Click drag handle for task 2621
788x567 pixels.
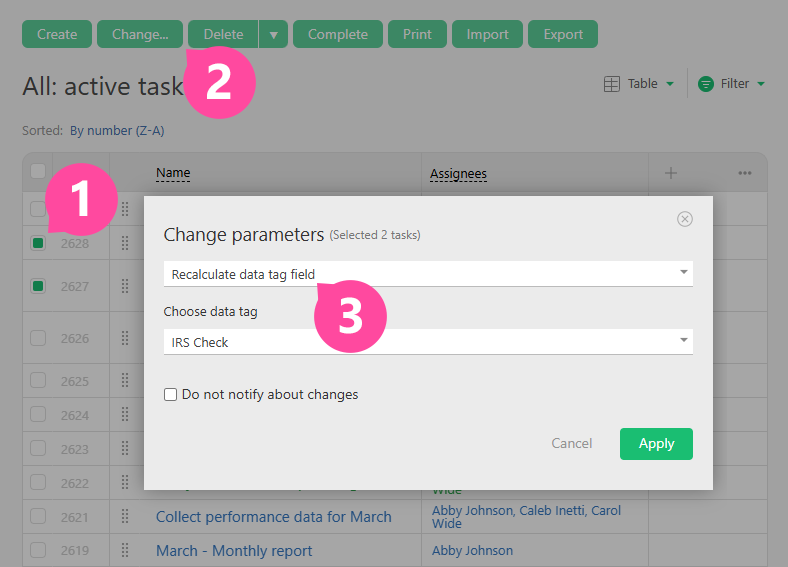pyautogui.click(x=125, y=517)
